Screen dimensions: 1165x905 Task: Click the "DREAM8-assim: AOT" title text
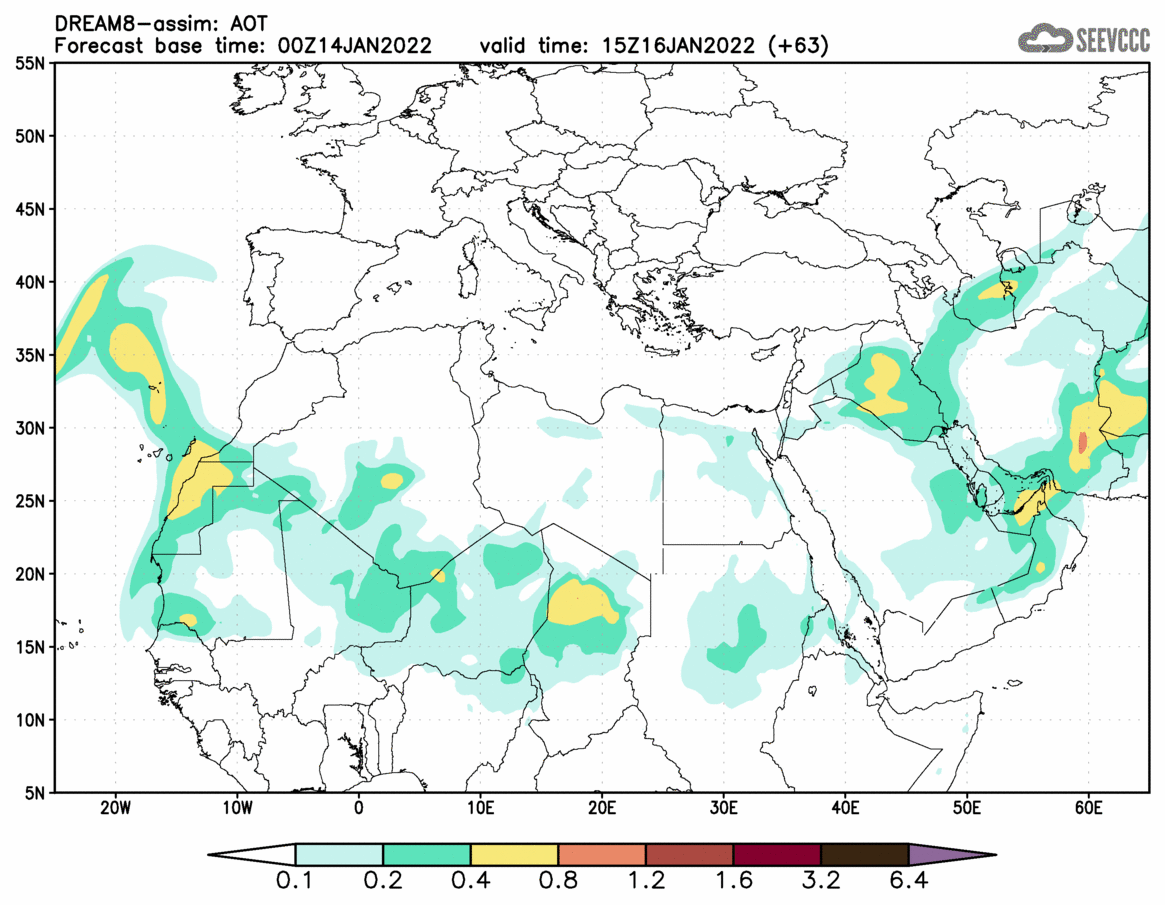click(161, 24)
